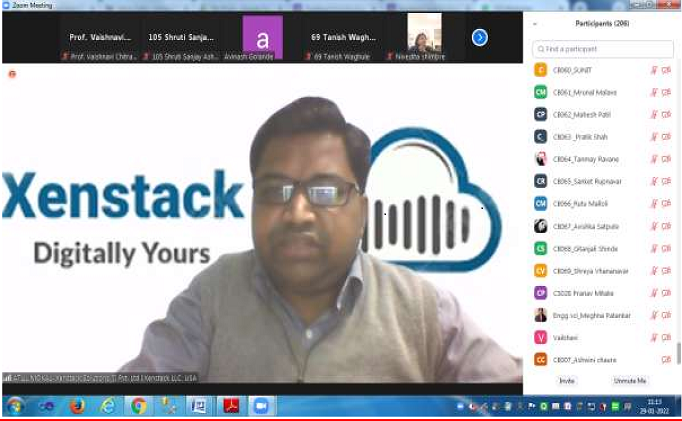Open Adobe Reader from the taskbar
The height and width of the screenshot is (421, 682).
click(231, 406)
